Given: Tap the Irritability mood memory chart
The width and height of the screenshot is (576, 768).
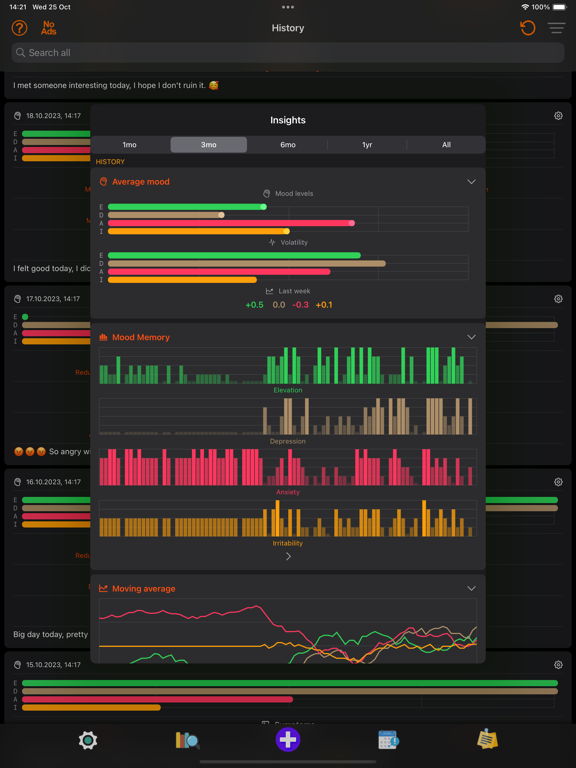Looking at the screenshot, I should tap(288, 518).
